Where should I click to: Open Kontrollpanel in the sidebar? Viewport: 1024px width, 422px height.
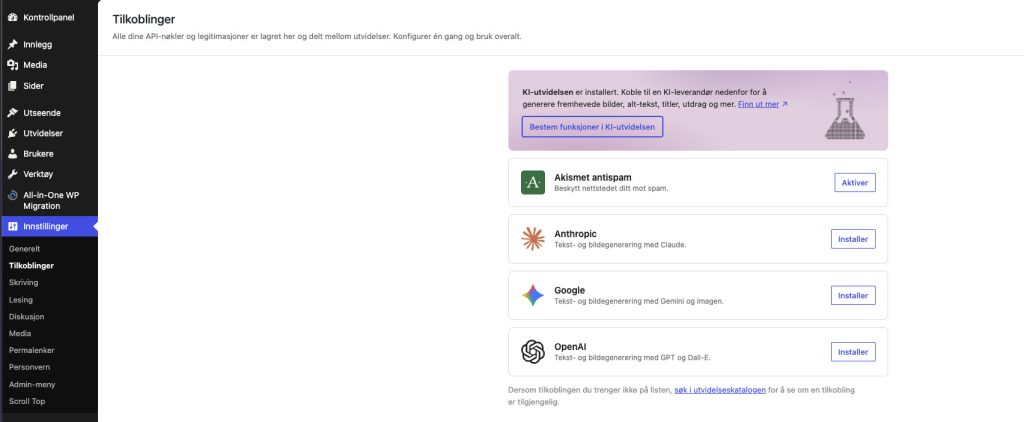pos(49,18)
